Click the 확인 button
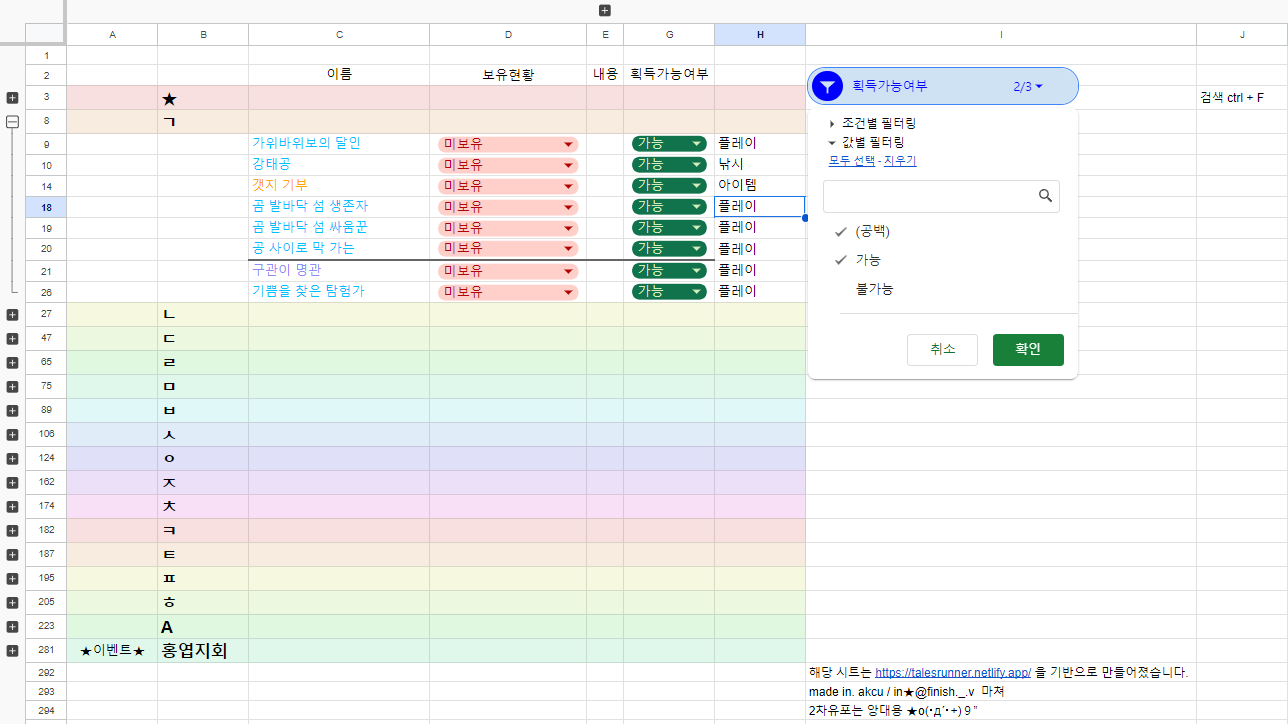Viewport: 1288px width, 724px height. pos(1028,349)
